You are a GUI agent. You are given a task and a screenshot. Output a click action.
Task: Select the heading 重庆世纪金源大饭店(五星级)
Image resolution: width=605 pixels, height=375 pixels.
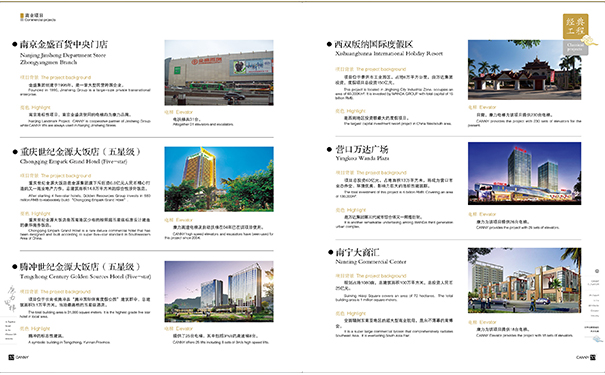click(80, 152)
